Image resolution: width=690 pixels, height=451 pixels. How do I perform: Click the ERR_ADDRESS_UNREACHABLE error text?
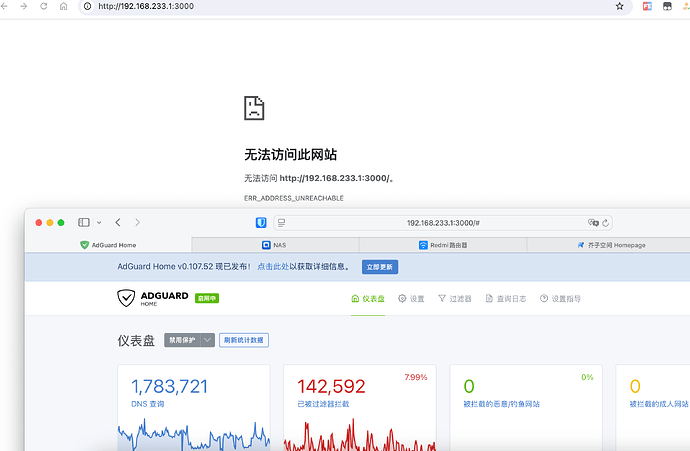point(294,198)
